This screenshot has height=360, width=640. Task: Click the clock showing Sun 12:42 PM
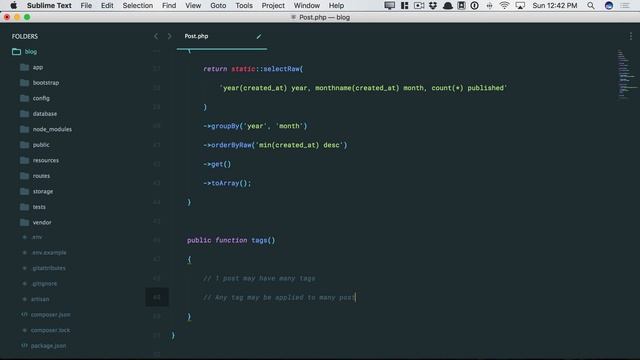point(555,5)
